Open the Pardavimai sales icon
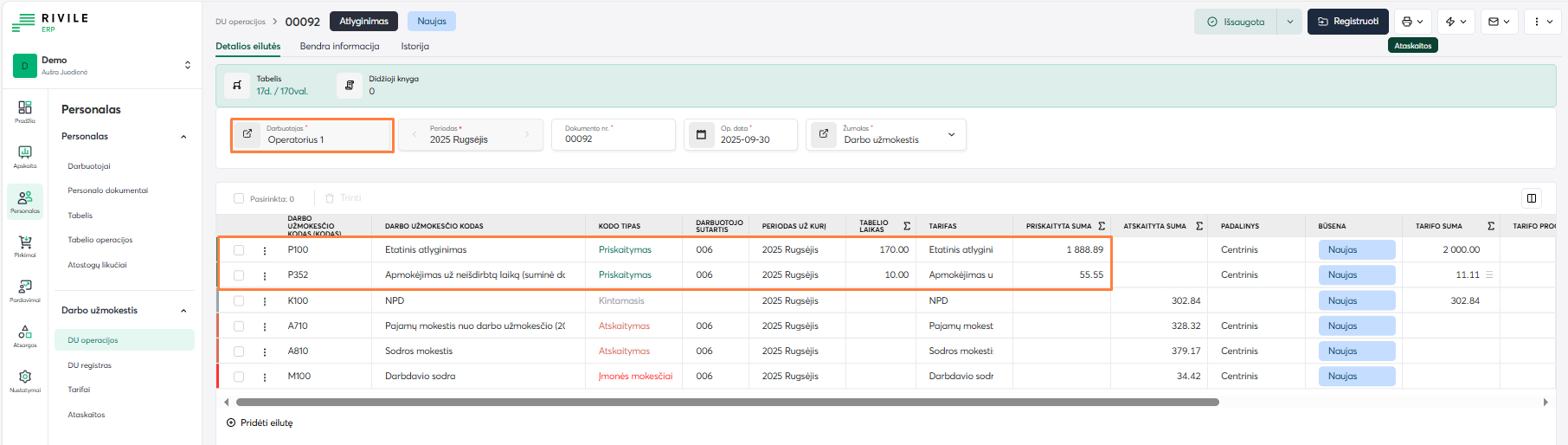Screen dimensions: 1568x445 click(x=25, y=288)
